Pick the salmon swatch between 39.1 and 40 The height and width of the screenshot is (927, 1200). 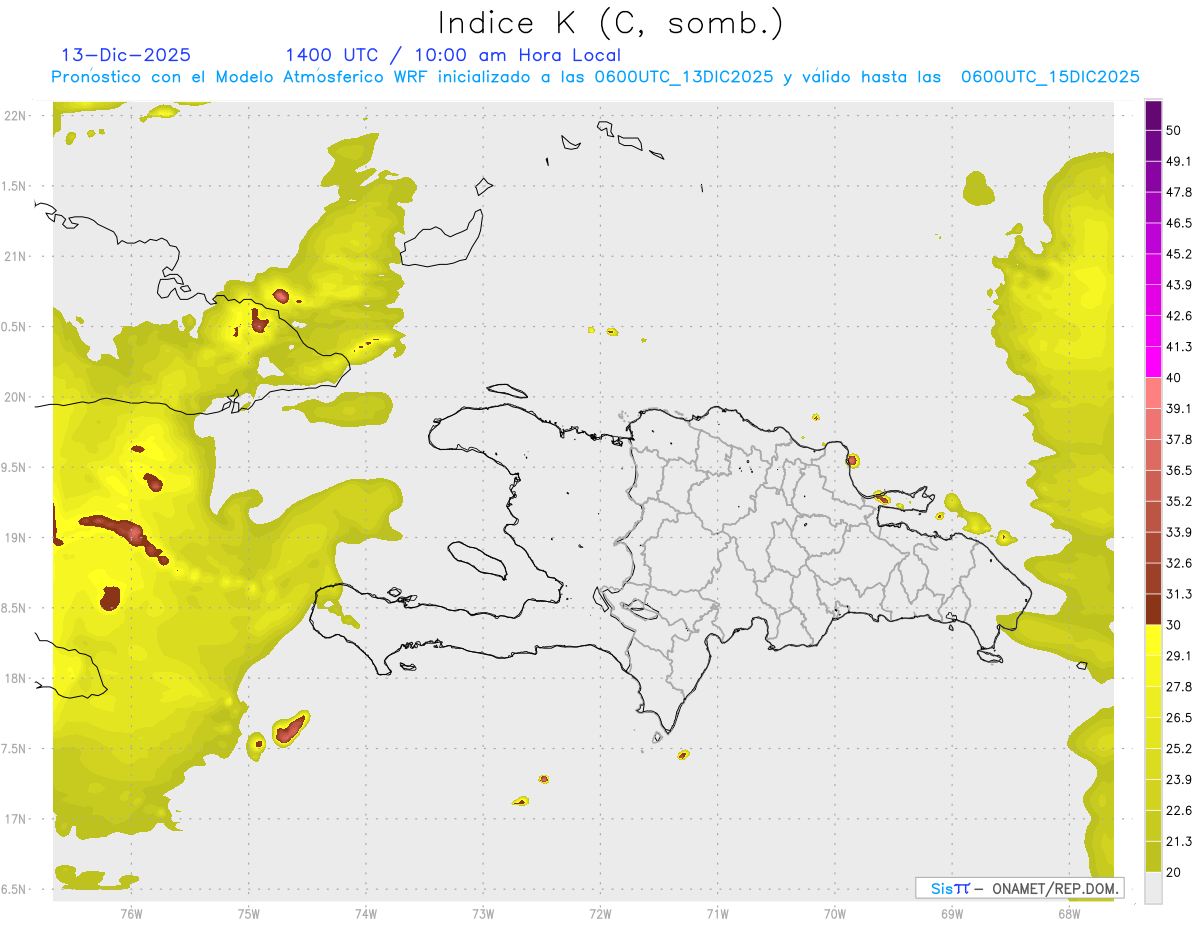[x=1153, y=393]
